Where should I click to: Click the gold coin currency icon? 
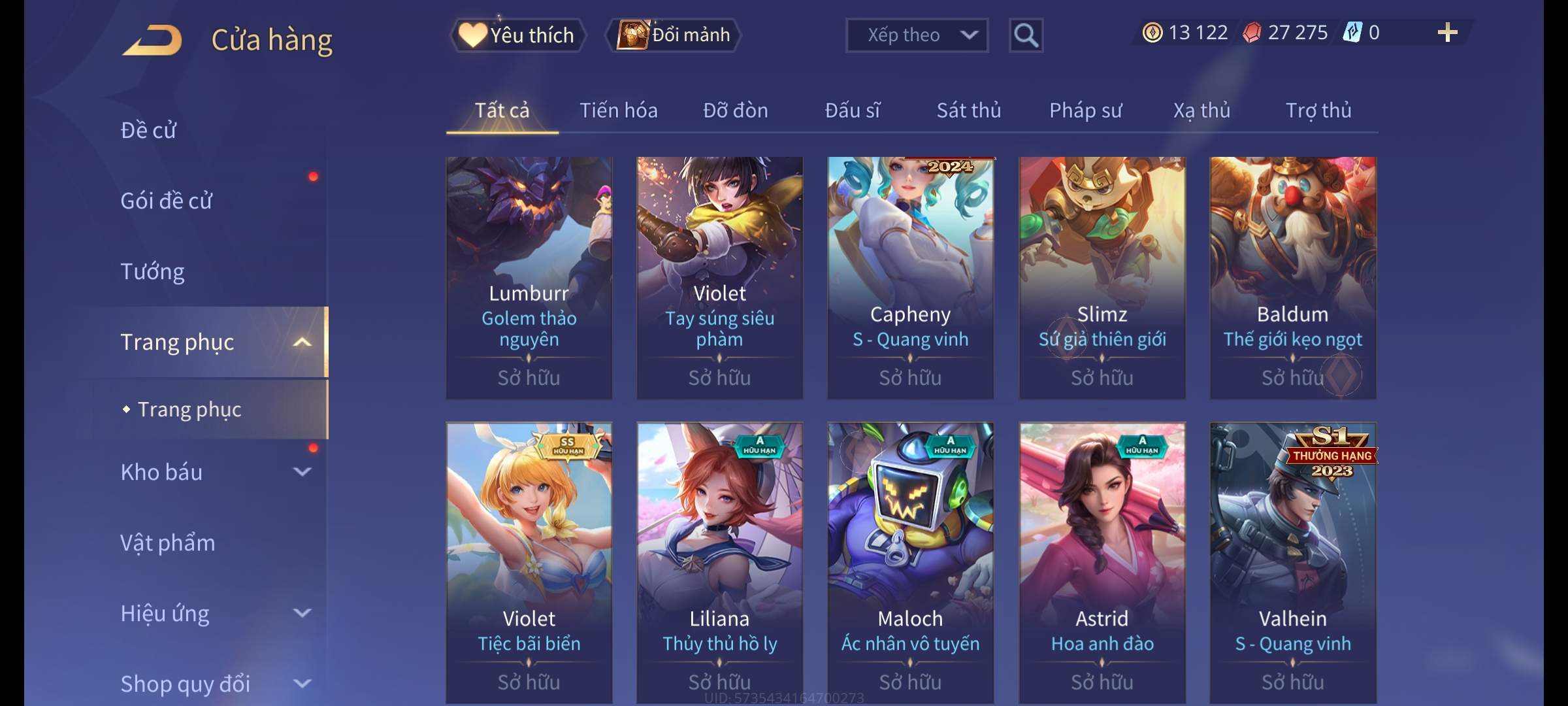(x=1152, y=33)
